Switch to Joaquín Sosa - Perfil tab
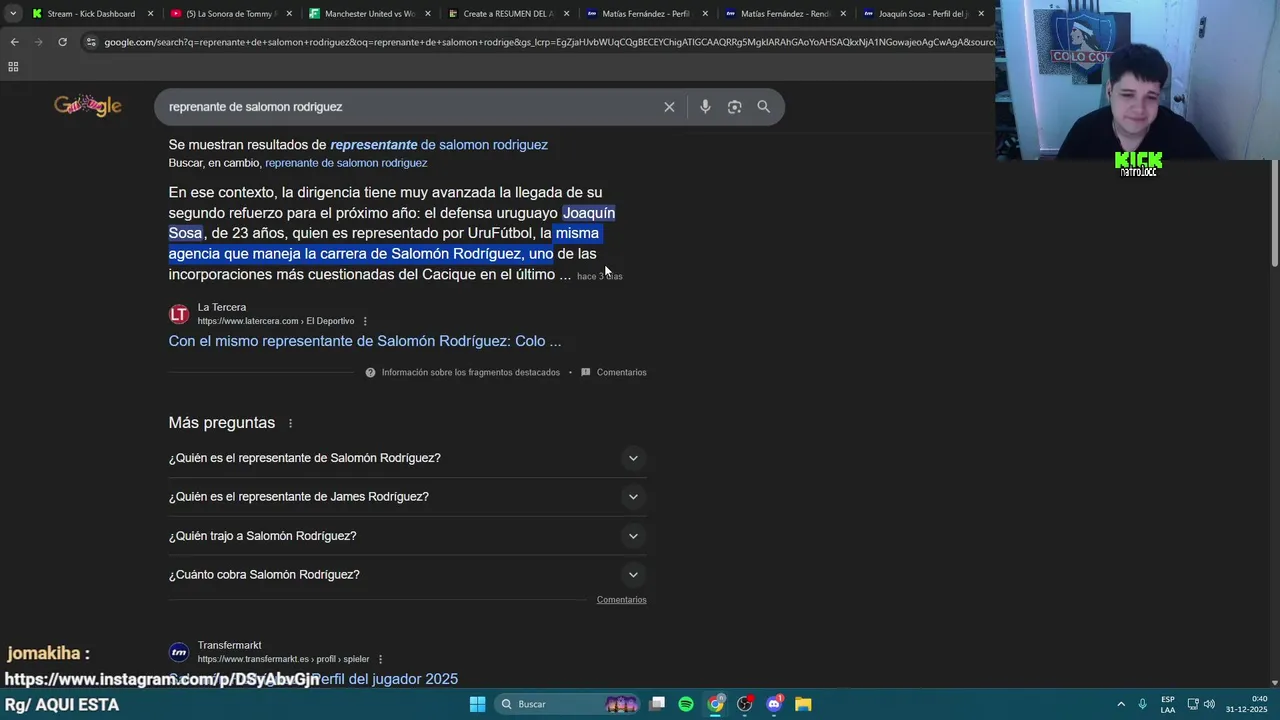 (x=923, y=14)
